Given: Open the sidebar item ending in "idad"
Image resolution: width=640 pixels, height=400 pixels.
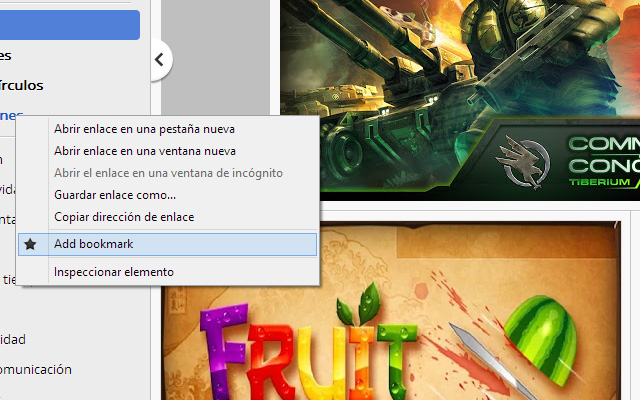Looking at the screenshot, I should click(x=13, y=339).
